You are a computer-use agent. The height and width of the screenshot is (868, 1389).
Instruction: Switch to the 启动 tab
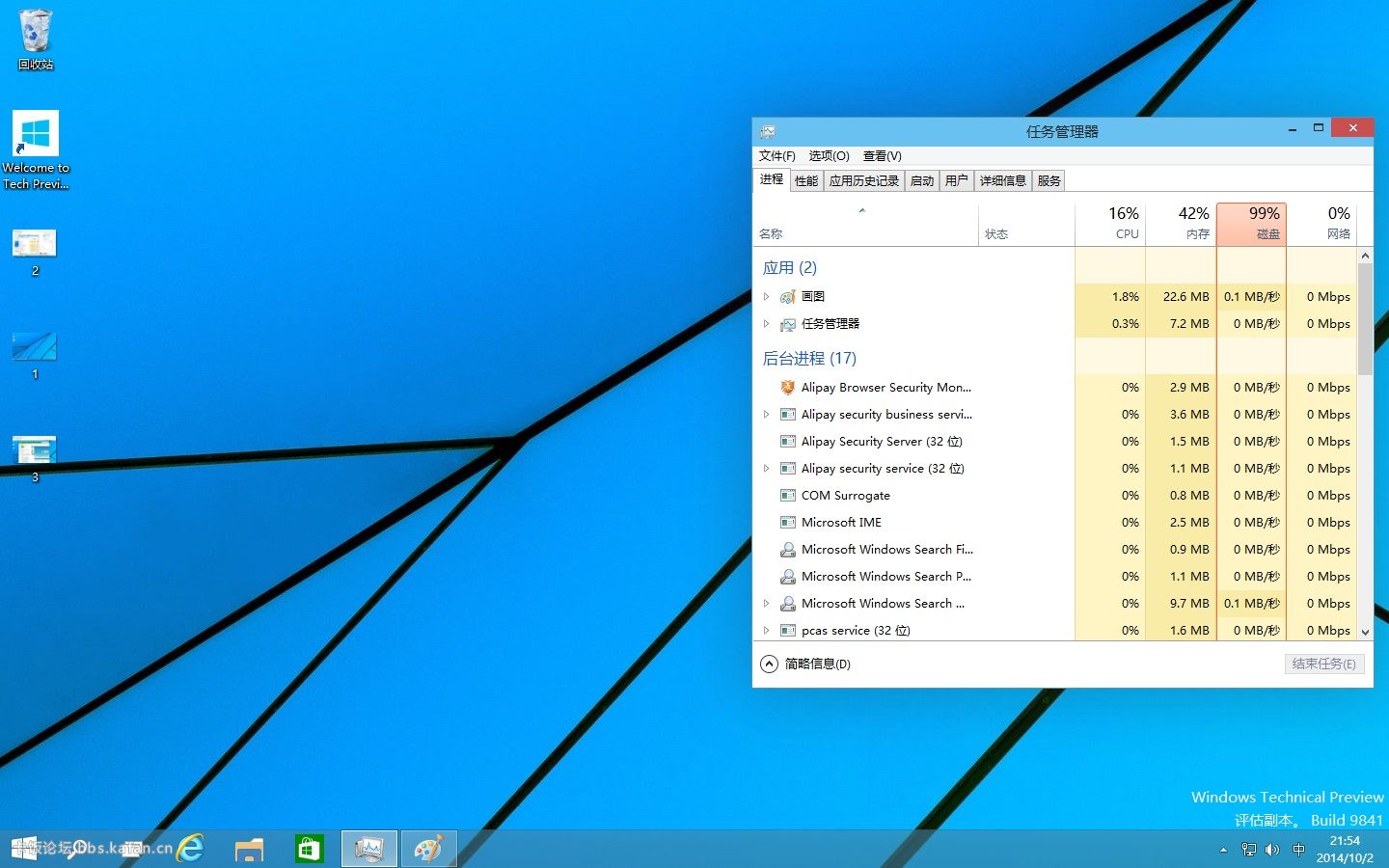pyautogui.click(x=922, y=180)
